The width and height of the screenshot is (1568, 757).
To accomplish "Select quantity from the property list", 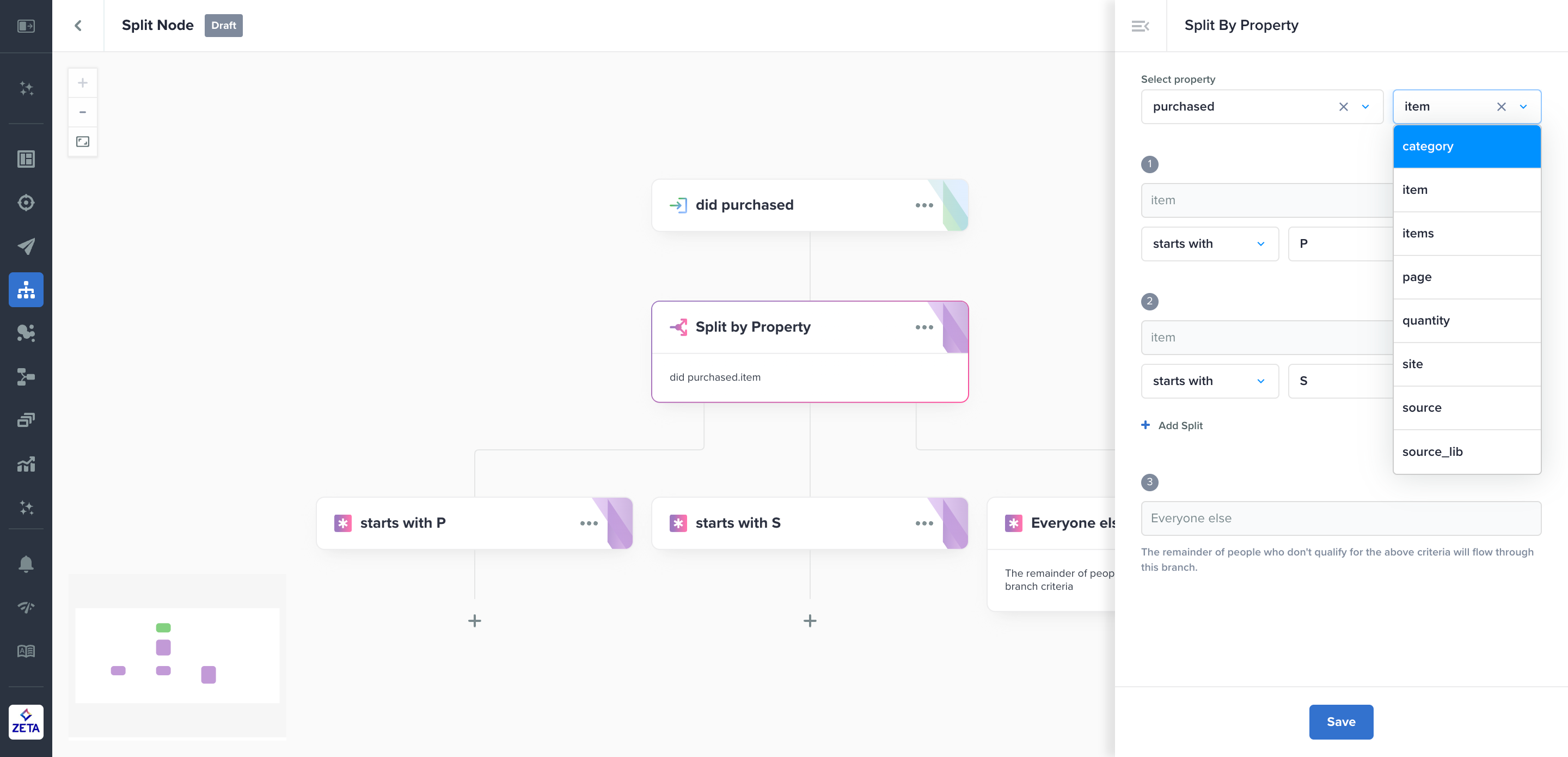I will (x=1425, y=320).
